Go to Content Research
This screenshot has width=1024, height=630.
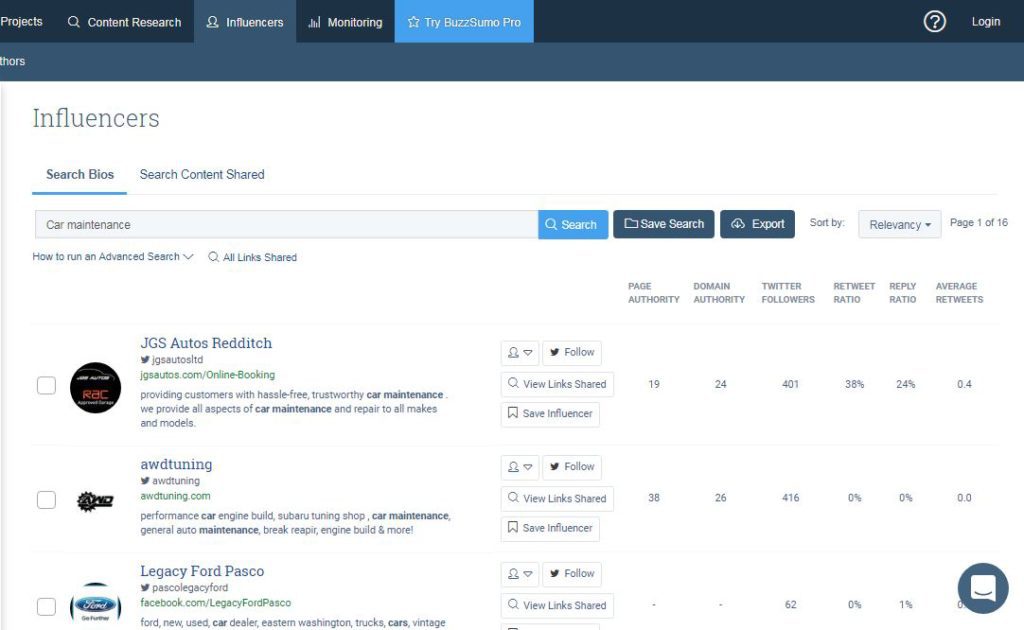coord(124,22)
